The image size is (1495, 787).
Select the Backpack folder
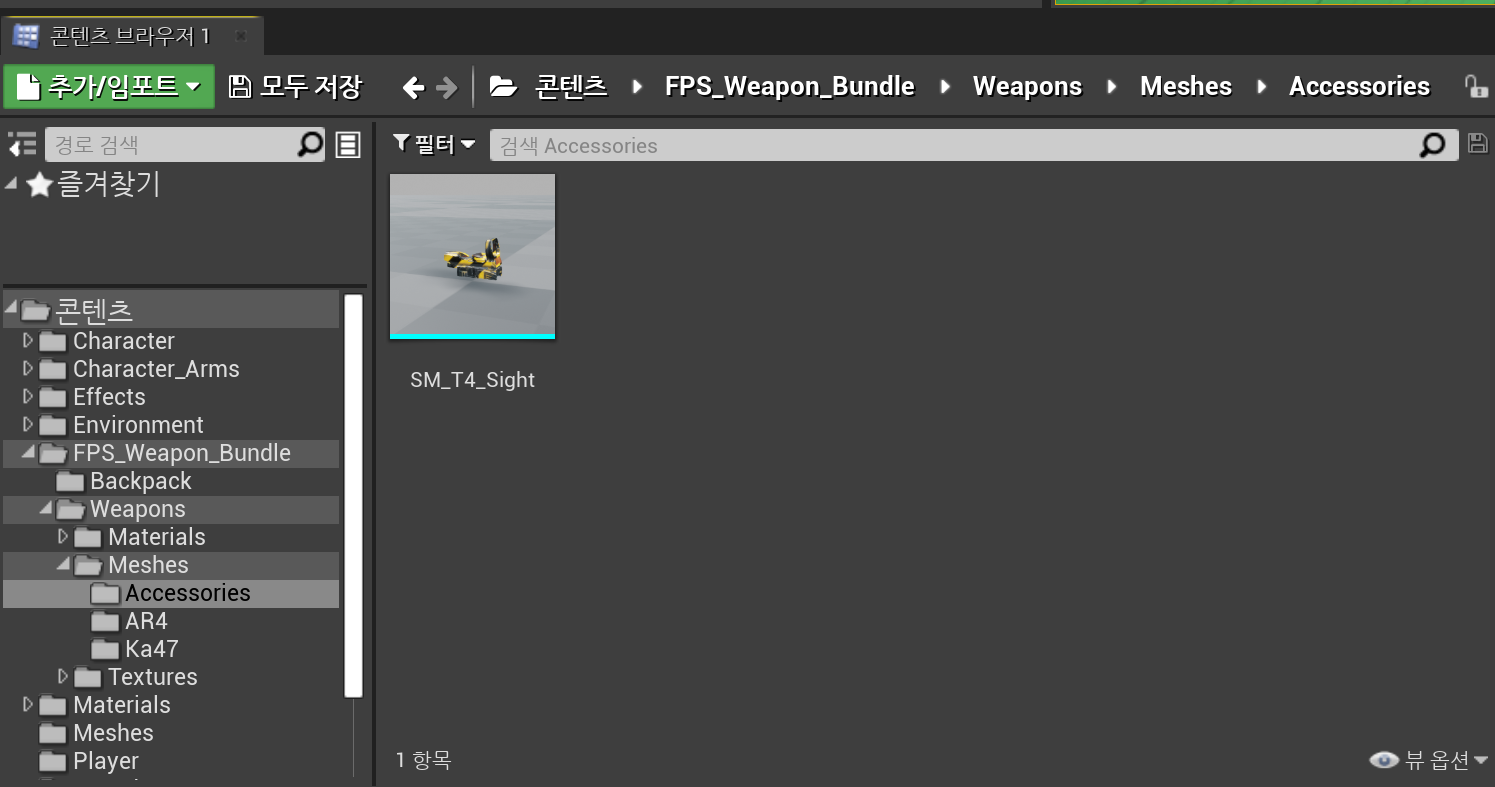pos(140,481)
